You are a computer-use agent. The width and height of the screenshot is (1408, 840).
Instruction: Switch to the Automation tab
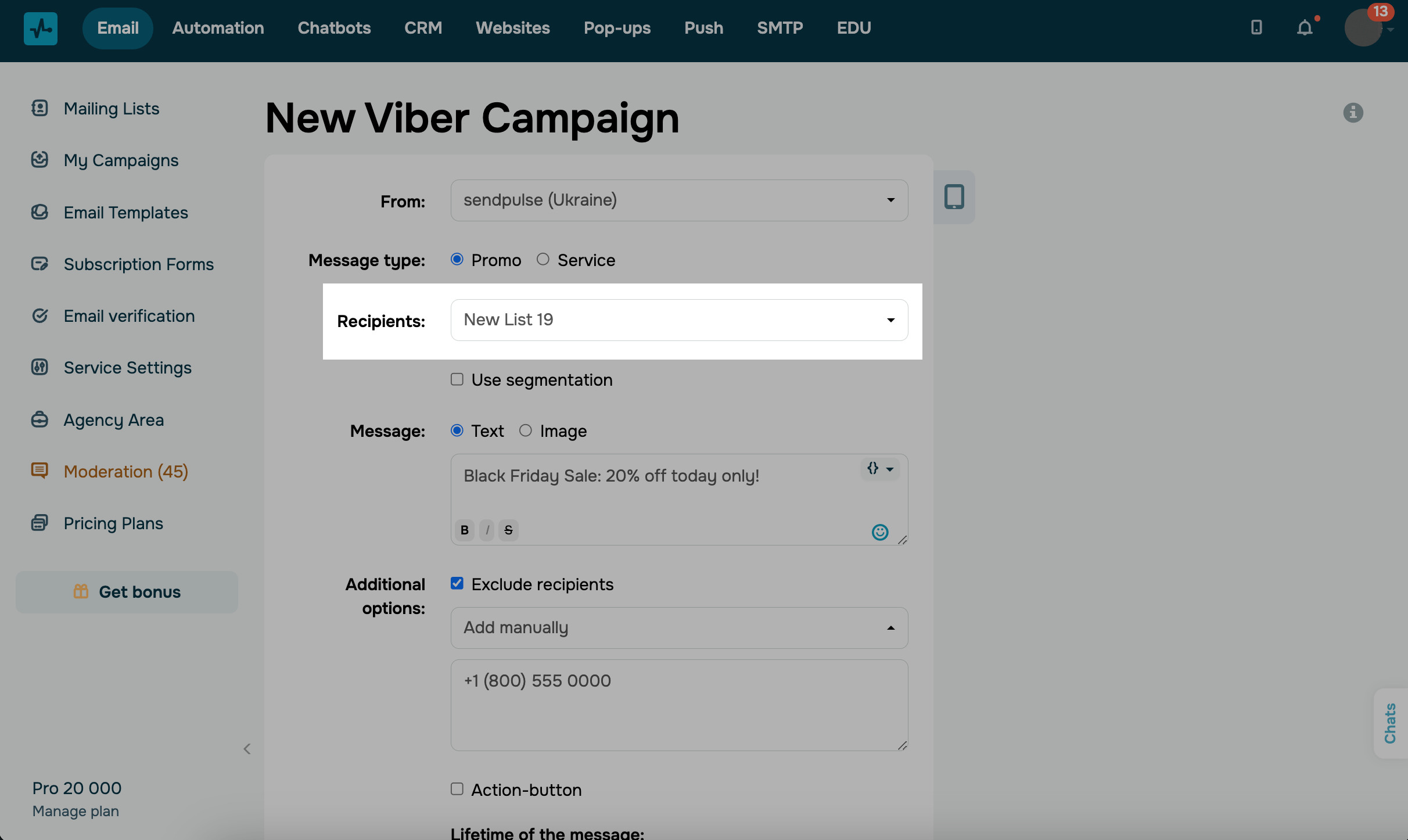click(x=218, y=28)
